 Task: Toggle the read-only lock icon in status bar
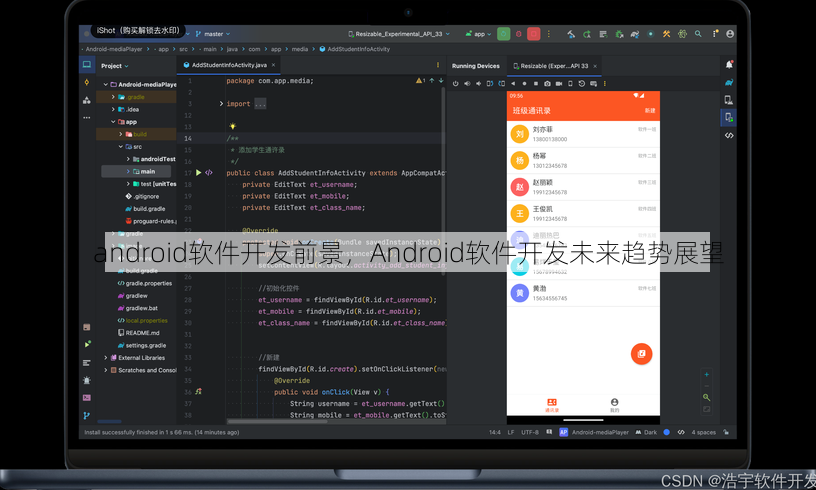(726, 432)
